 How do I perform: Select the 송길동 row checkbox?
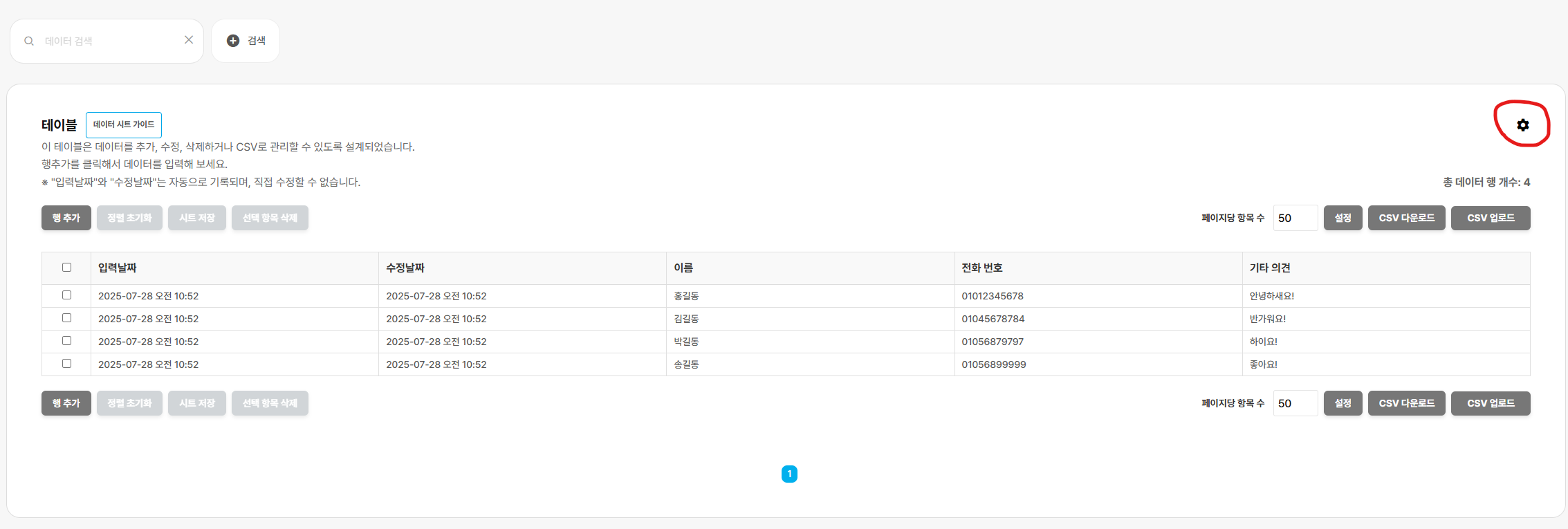click(67, 363)
